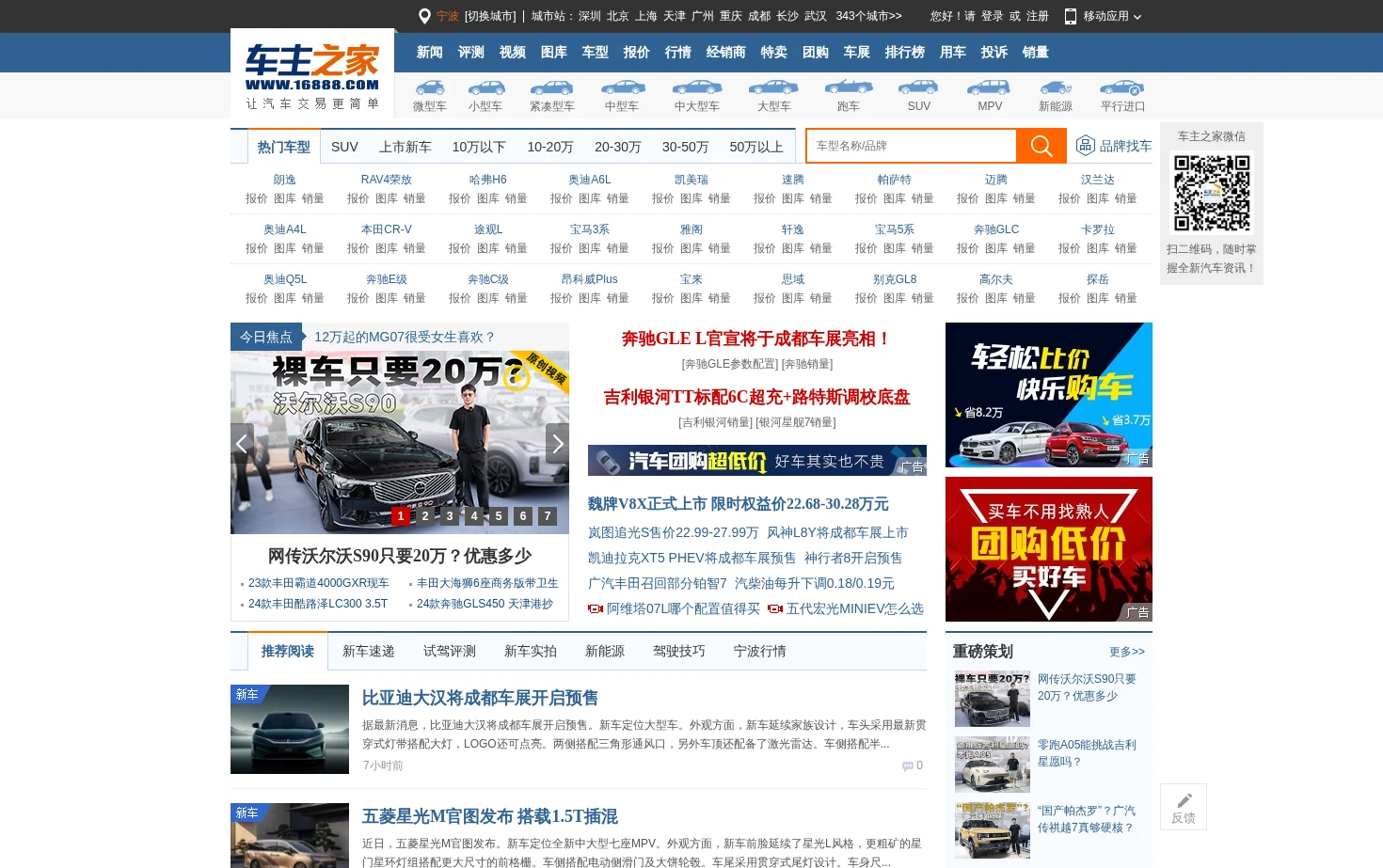Click 图库 under 宝马3系
This screenshot has width=1383, height=868.
[590, 248]
